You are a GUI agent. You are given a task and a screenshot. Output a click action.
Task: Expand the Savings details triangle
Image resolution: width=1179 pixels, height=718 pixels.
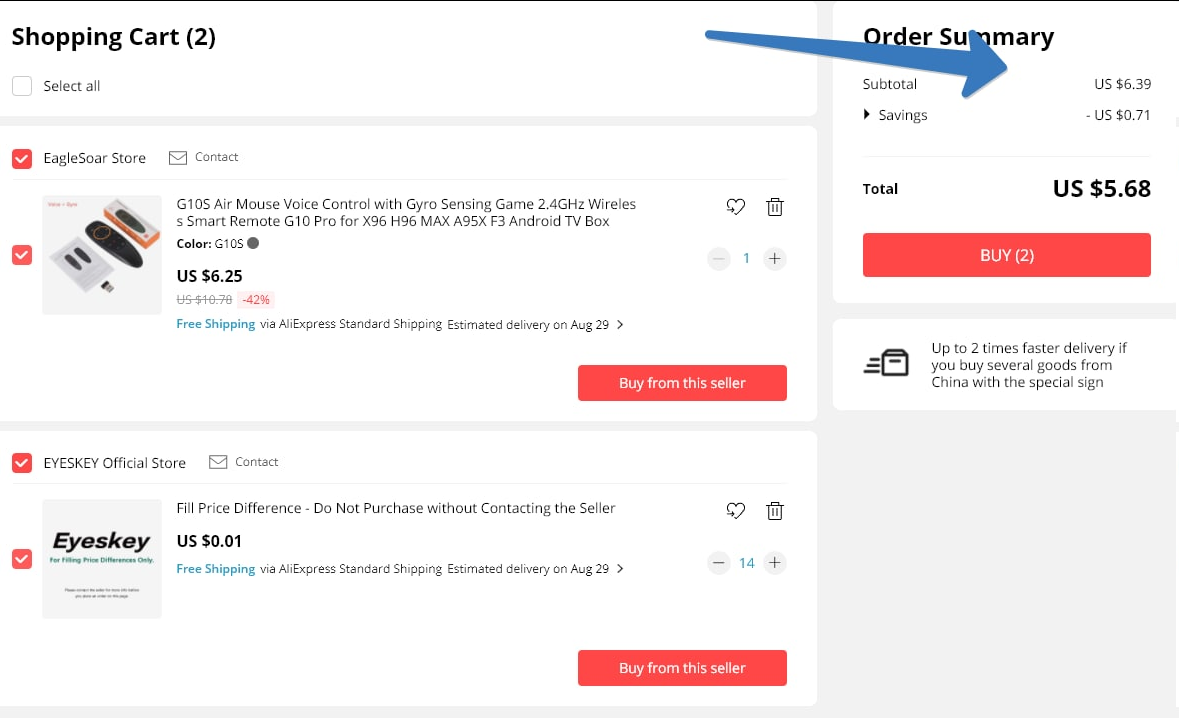pyautogui.click(x=867, y=114)
